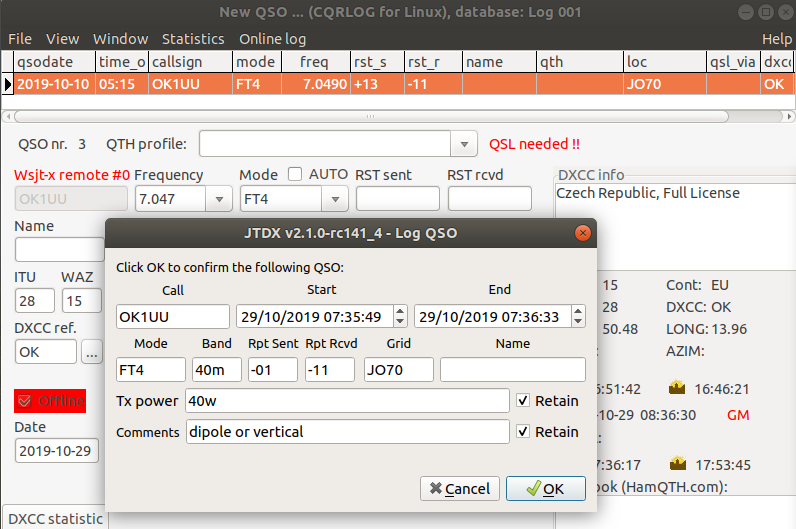Click the Czech Republic, Full License text
The image size is (796, 529).
[x=648, y=193]
